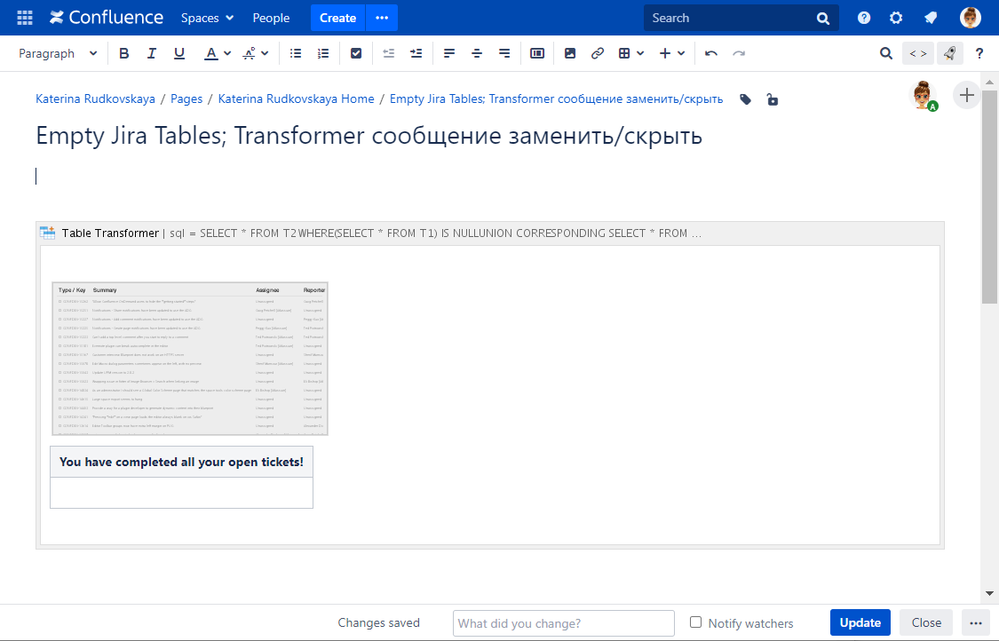
Task: Align text right
Action: point(504,54)
